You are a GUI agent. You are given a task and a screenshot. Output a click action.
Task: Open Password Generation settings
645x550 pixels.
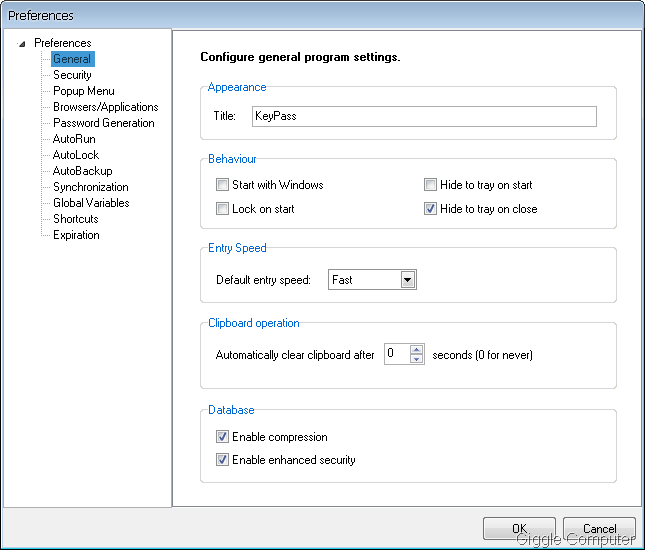[104, 123]
